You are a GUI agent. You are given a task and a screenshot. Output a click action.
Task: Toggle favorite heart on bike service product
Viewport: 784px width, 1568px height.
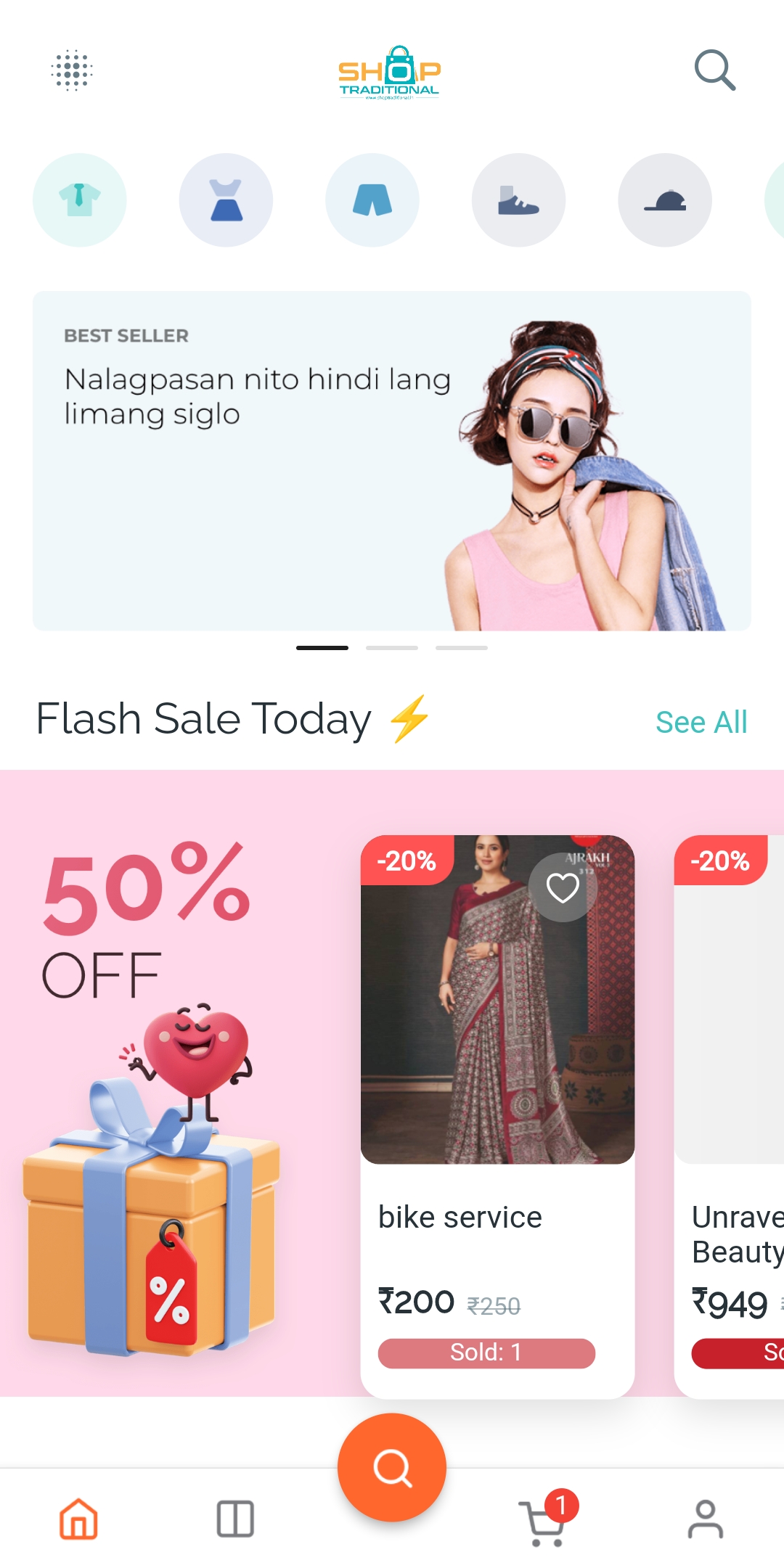point(563,887)
